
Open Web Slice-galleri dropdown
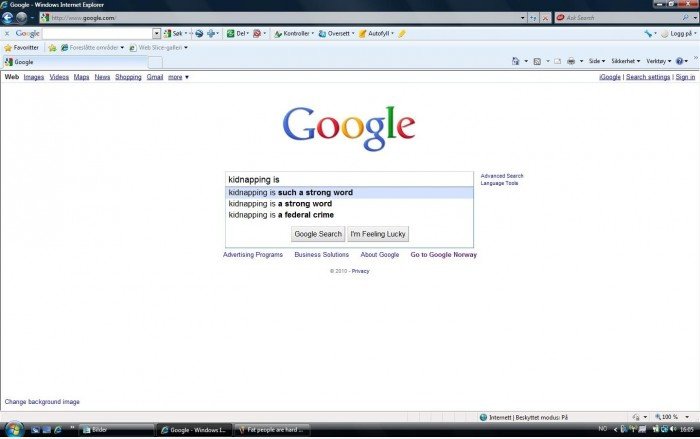pos(158,47)
